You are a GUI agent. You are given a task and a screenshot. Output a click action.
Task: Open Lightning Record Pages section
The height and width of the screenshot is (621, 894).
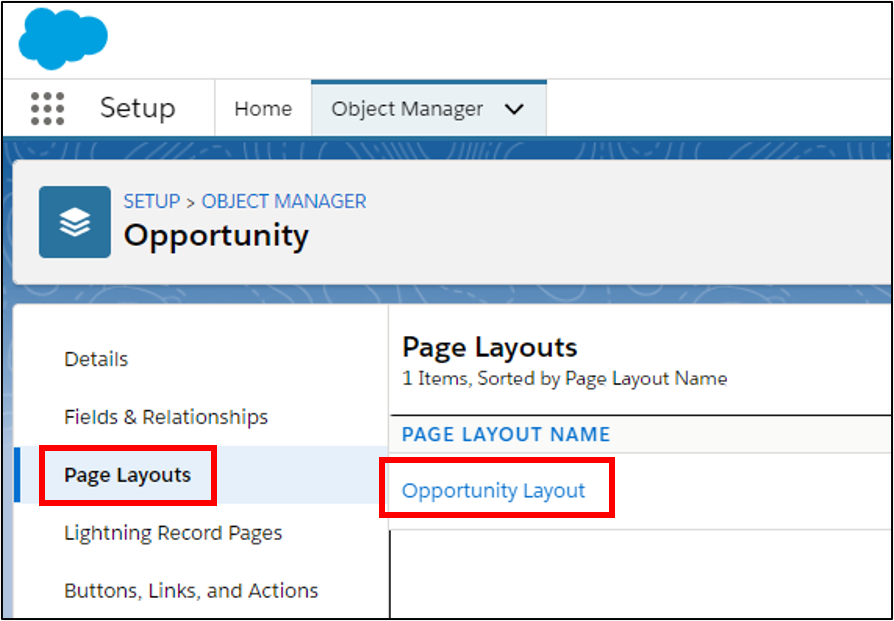click(x=172, y=533)
